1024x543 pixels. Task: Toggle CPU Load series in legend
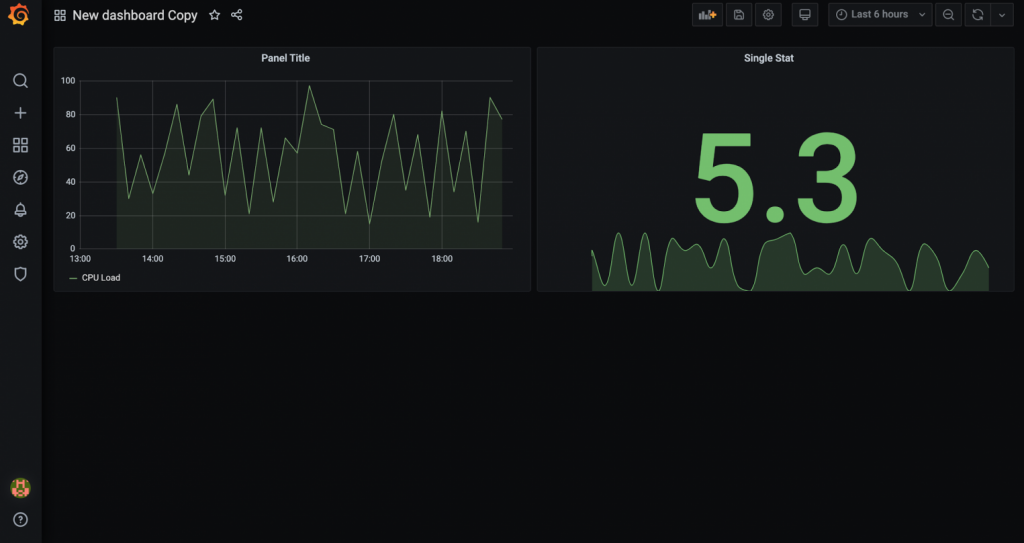tap(100, 277)
